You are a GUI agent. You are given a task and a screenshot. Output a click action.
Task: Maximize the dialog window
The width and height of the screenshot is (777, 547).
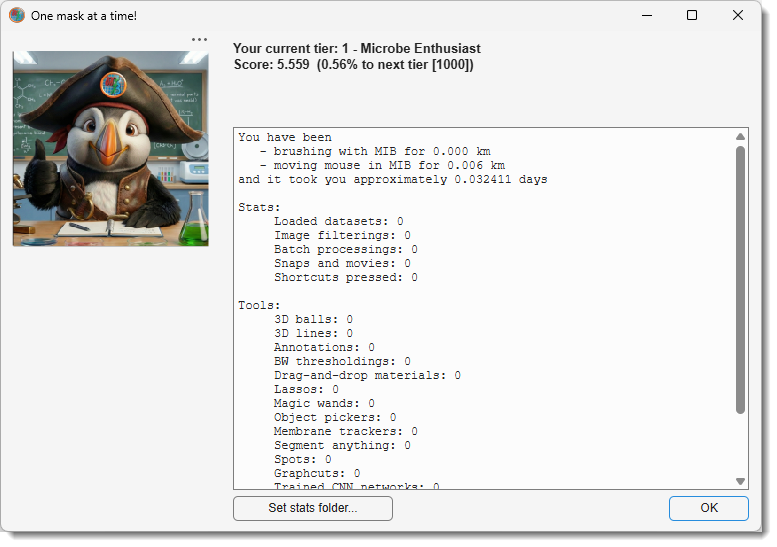tap(692, 15)
